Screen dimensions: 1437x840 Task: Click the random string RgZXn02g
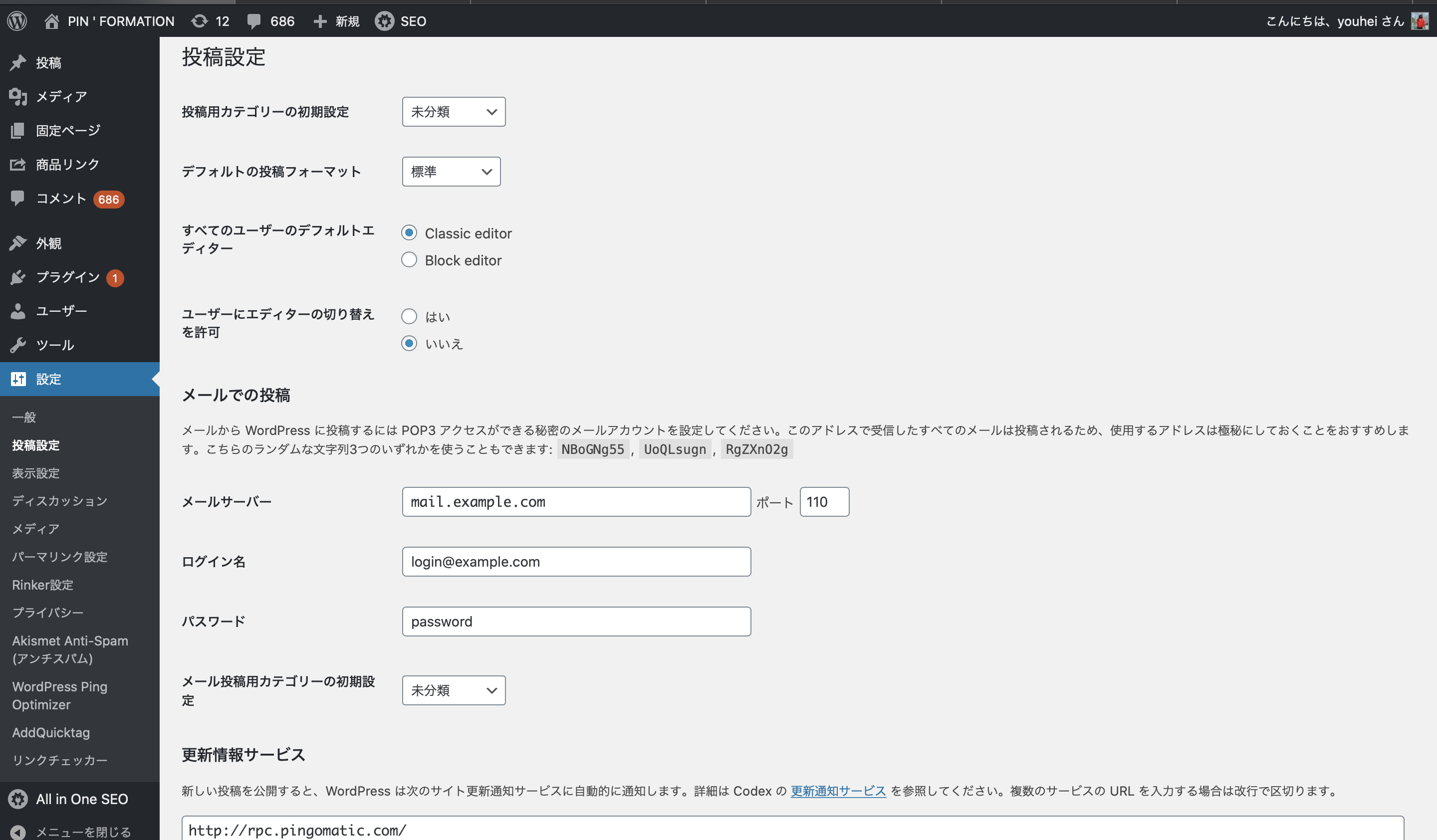pos(757,449)
